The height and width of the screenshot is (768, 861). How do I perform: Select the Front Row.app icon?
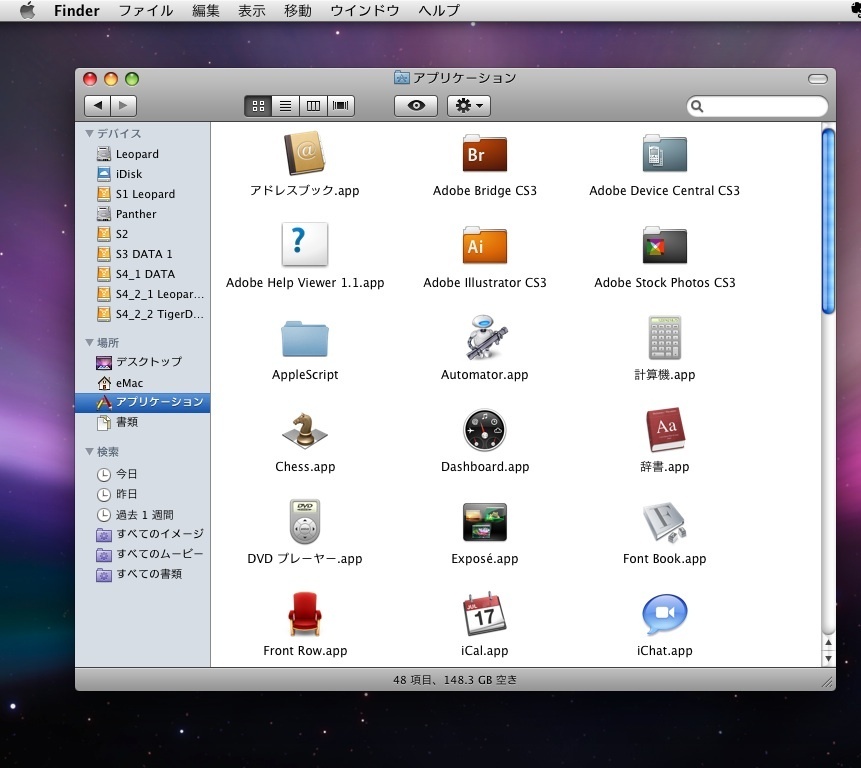tap(305, 614)
